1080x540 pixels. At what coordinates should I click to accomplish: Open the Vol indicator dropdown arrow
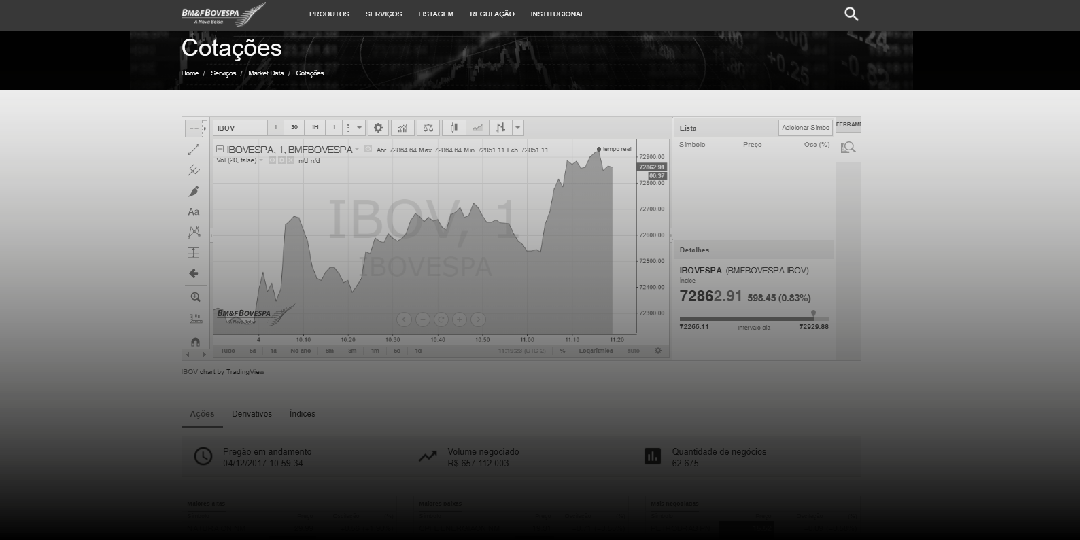[x=261, y=160]
